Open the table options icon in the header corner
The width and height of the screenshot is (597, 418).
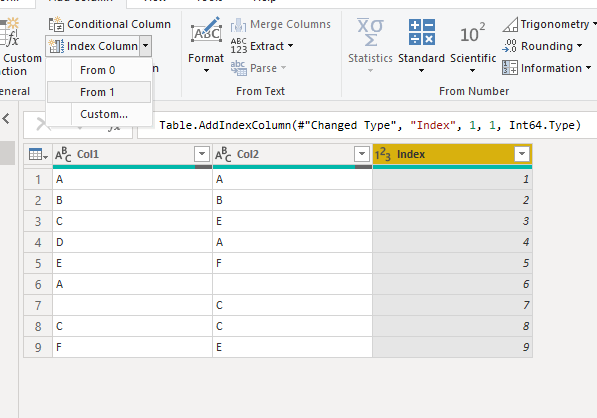coord(38,155)
